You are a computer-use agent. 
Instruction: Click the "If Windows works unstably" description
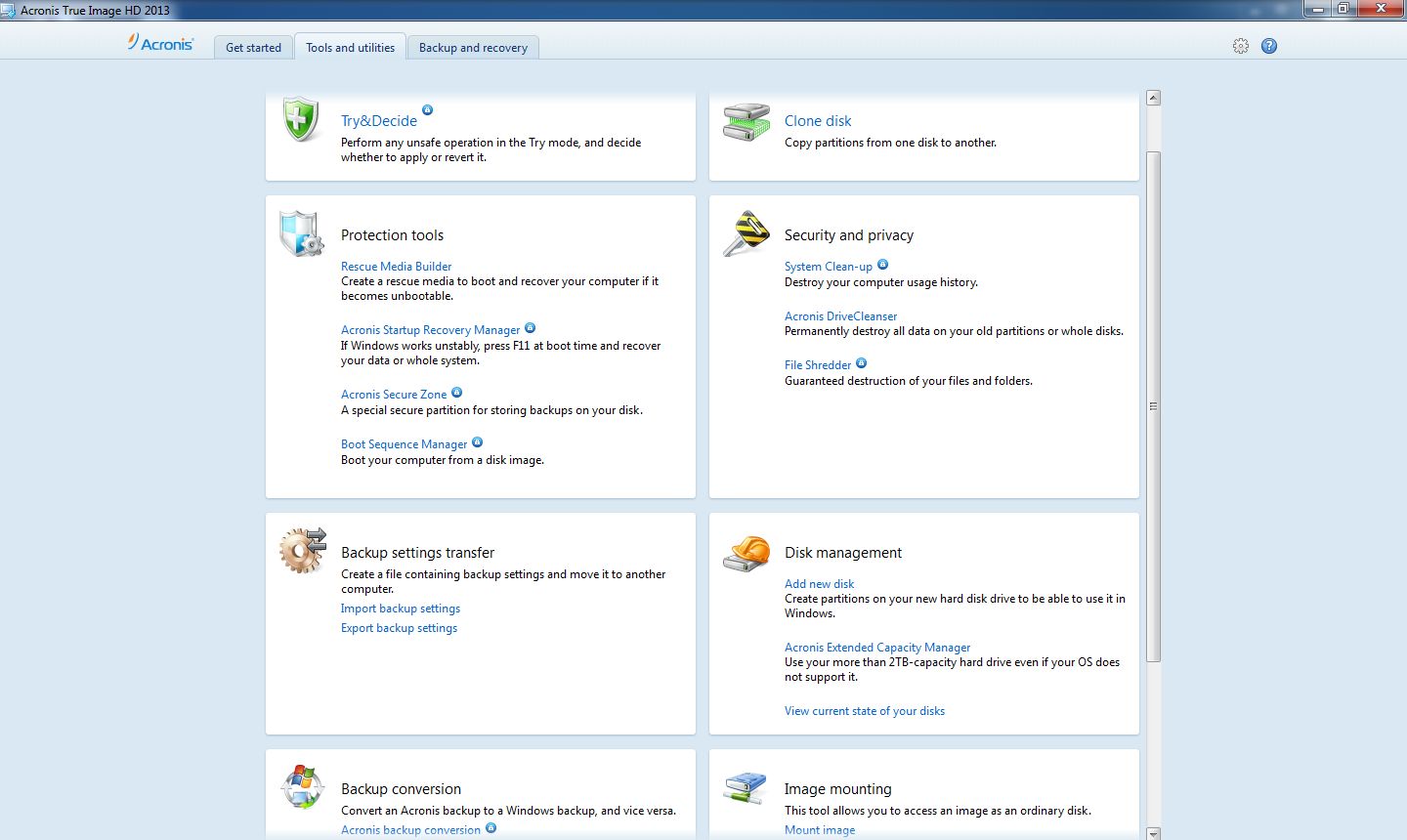pos(500,353)
